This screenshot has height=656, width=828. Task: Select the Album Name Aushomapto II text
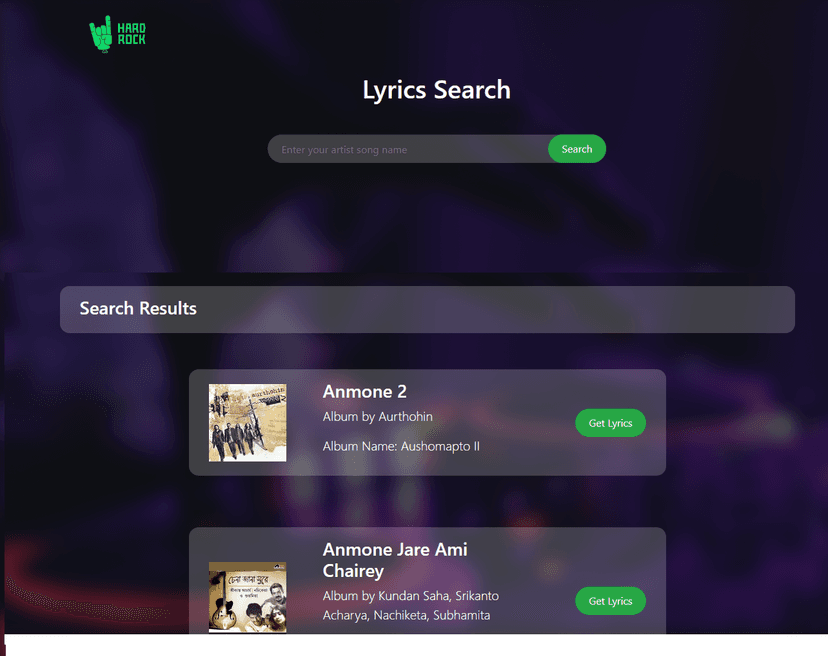(402, 446)
